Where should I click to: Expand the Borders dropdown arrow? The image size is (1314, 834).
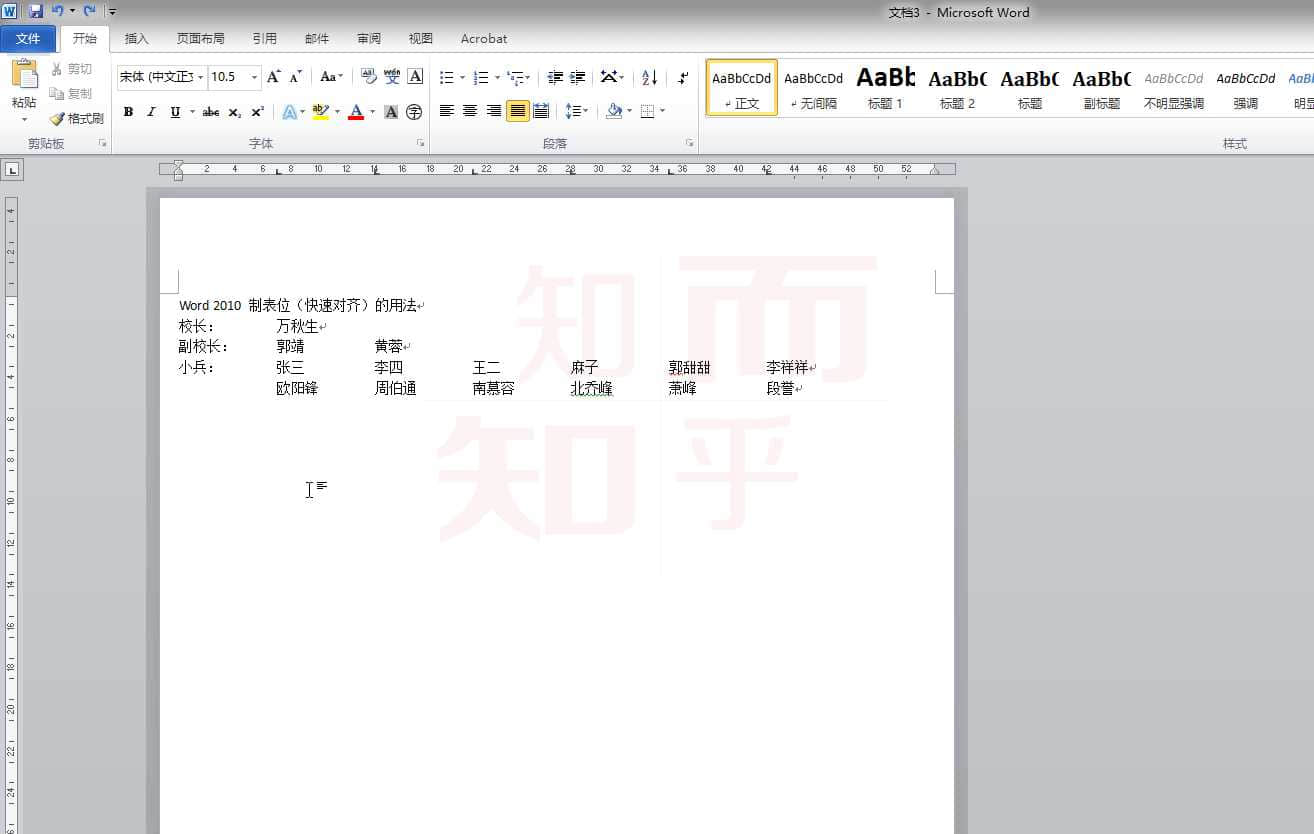(x=663, y=111)
